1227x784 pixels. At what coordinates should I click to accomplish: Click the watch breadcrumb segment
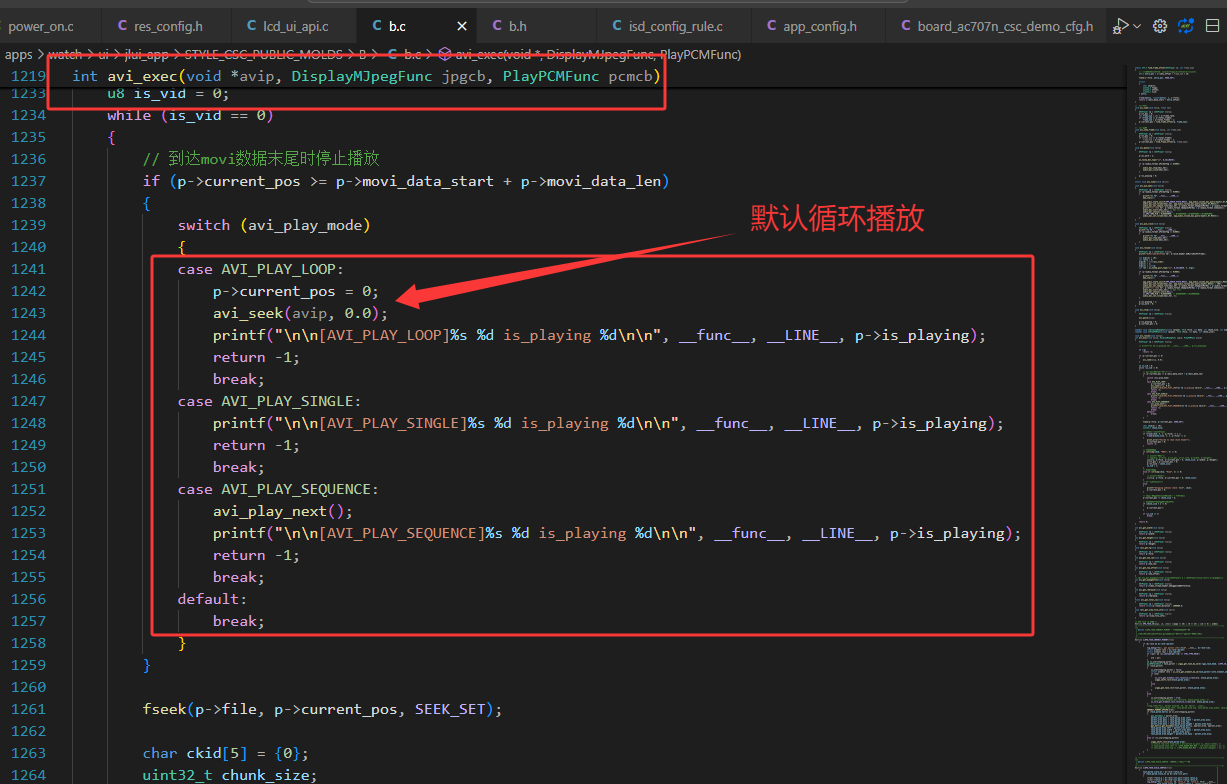(x=66, y=55)
